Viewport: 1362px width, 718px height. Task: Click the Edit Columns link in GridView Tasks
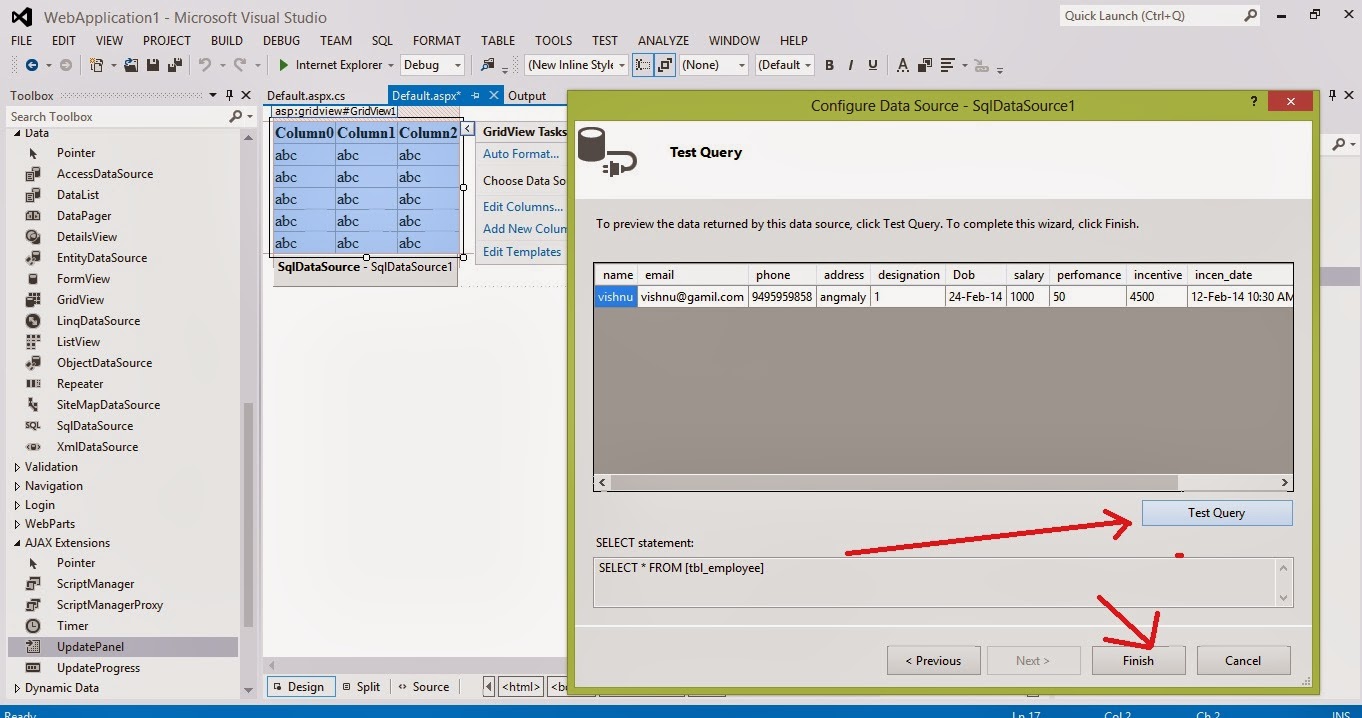pos(523,207)
